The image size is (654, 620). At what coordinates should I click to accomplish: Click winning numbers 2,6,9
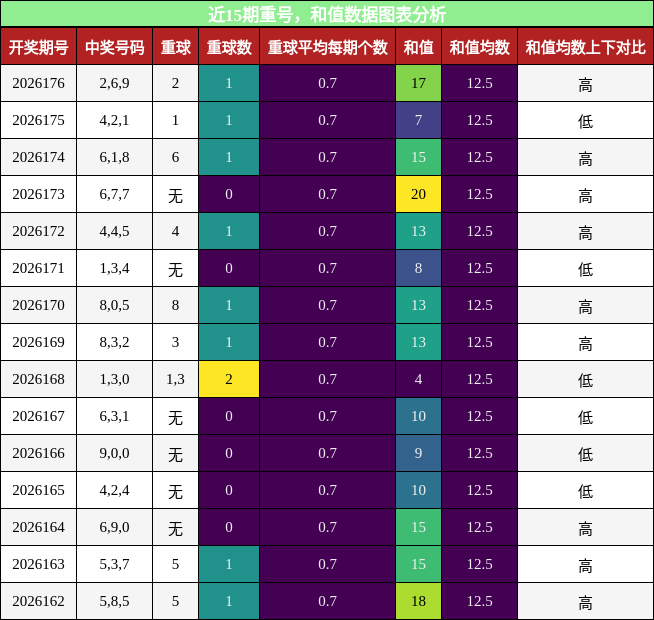click(x=114, y=83)
